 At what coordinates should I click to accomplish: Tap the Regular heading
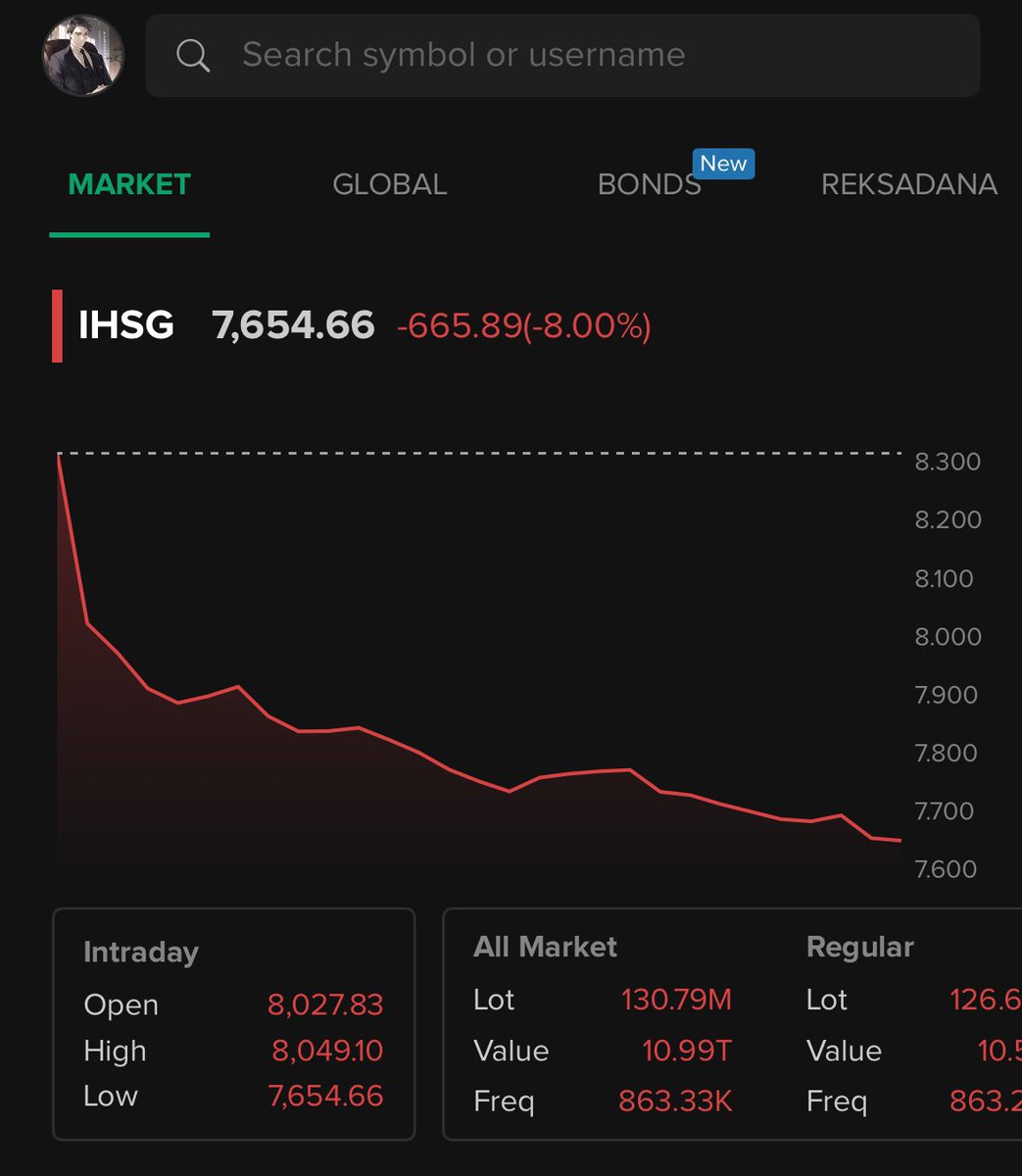click(x=859, y=947)
